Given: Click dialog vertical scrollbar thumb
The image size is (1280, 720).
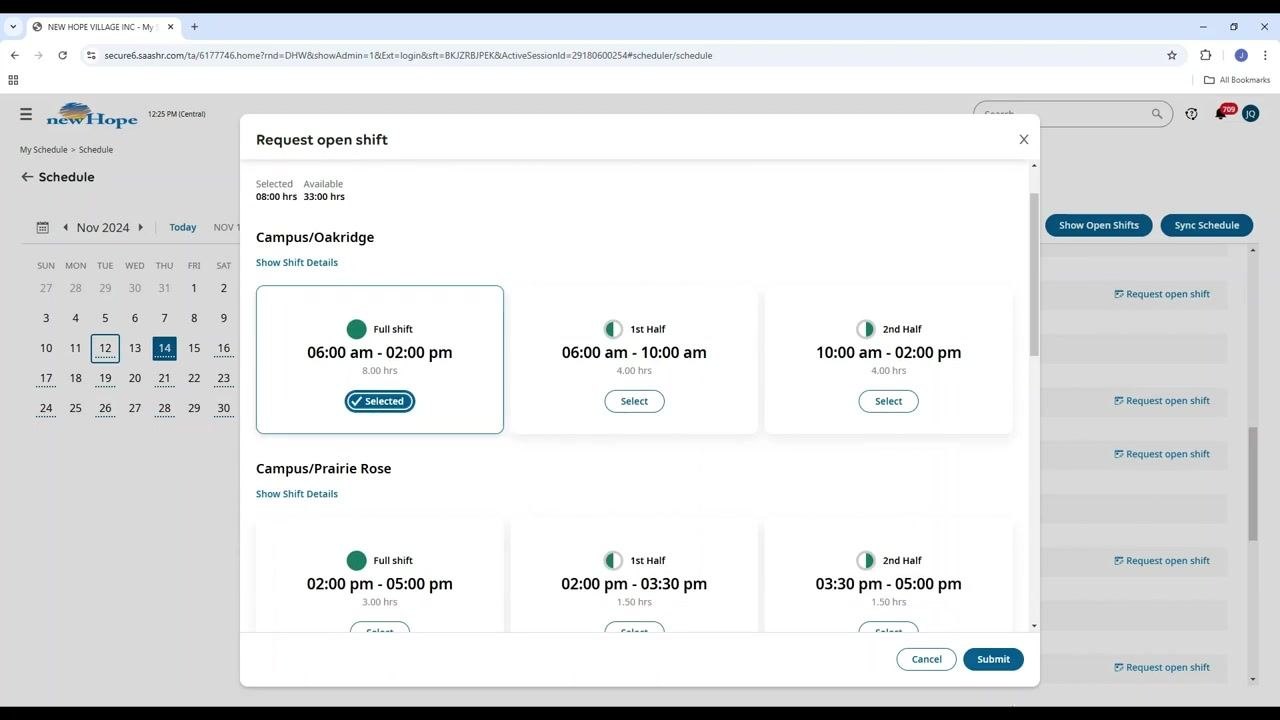Looking at the screenshot, I should click(1034, 275).
